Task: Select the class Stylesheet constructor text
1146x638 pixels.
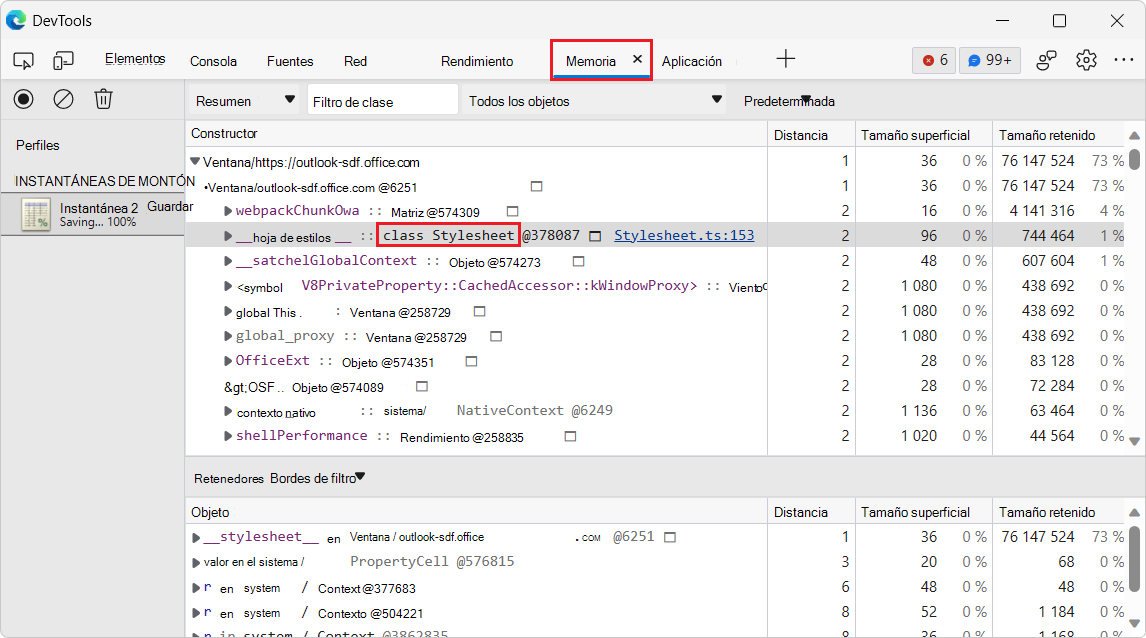Action: click(448, 235)
